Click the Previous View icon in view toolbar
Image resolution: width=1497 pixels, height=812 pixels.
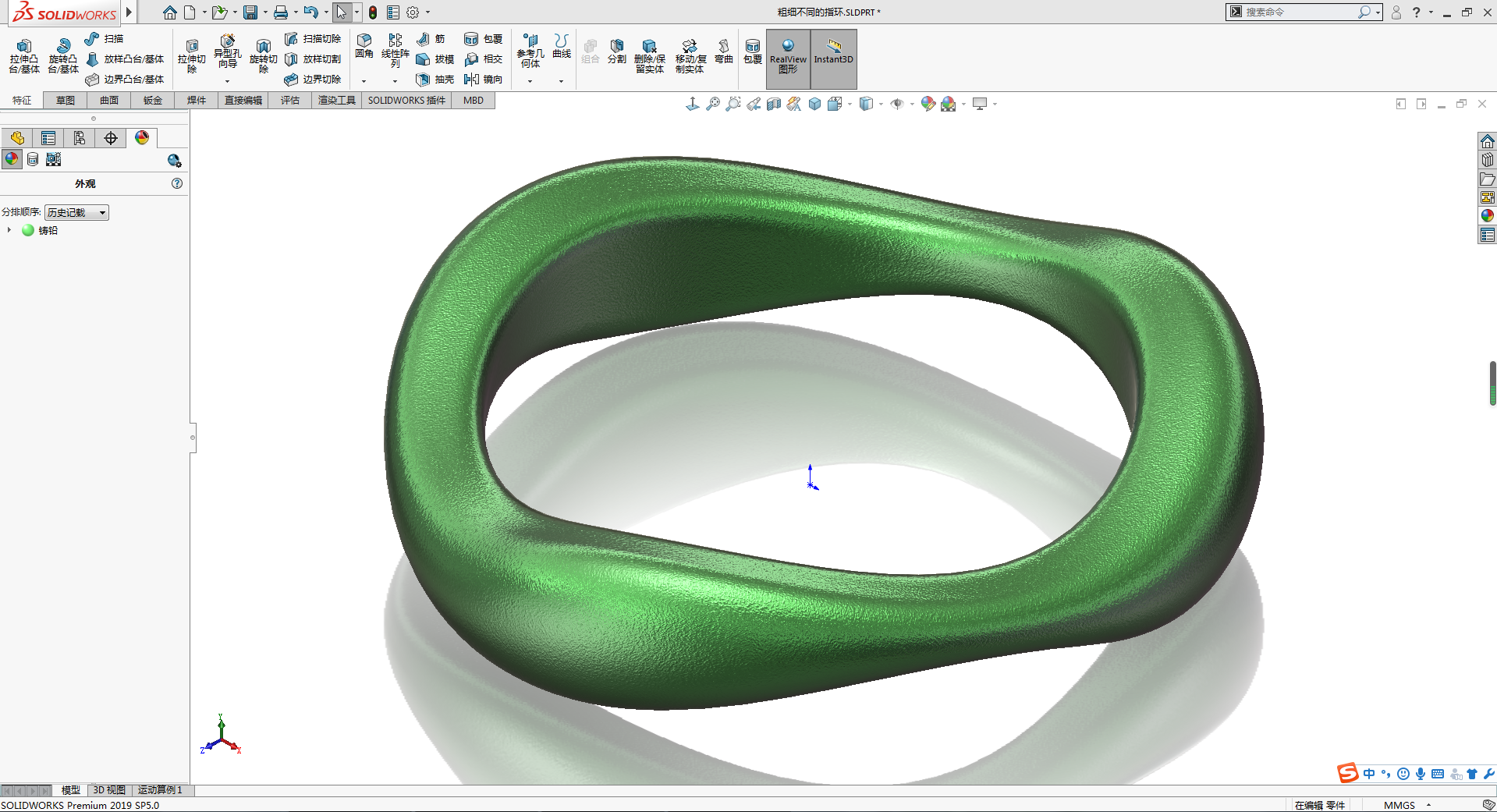tap(754, 104)
